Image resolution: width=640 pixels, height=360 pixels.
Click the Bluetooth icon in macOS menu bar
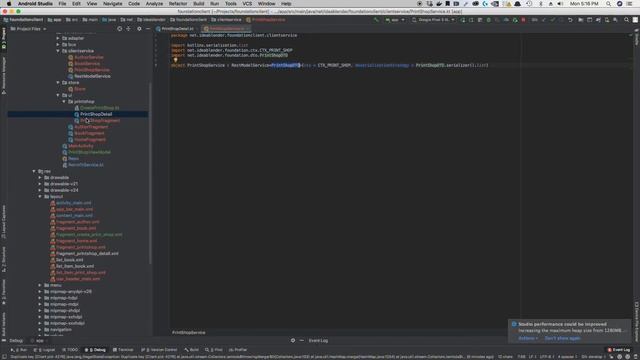point(541,4)
